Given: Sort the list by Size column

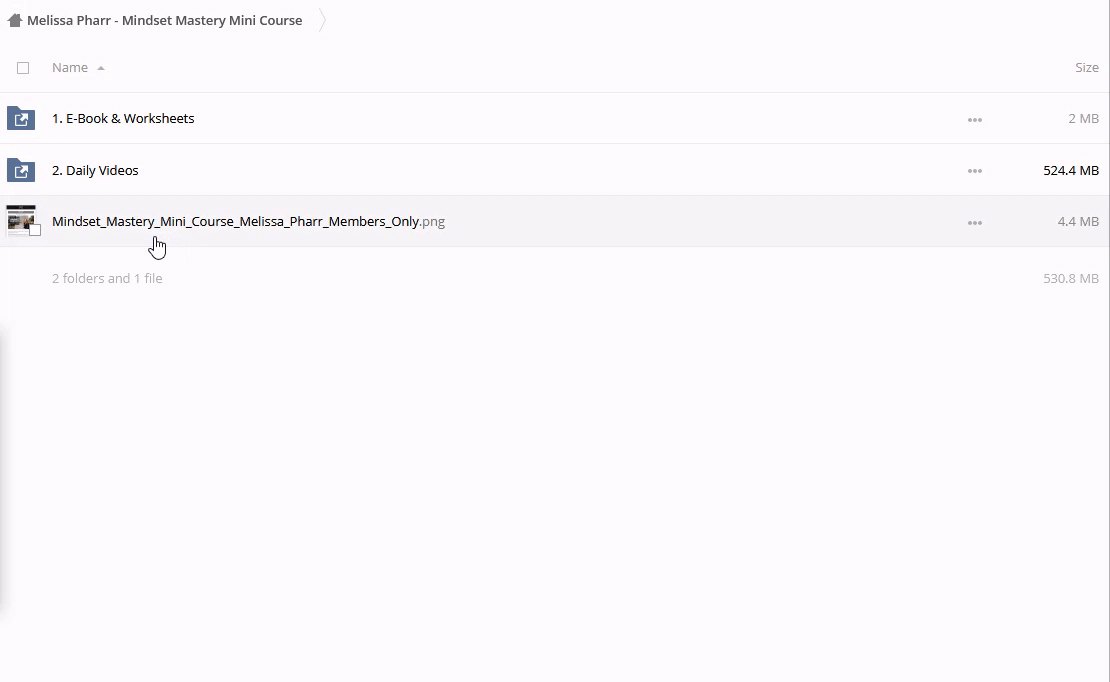Looking at the screenshot, I should pos(1086,67).
